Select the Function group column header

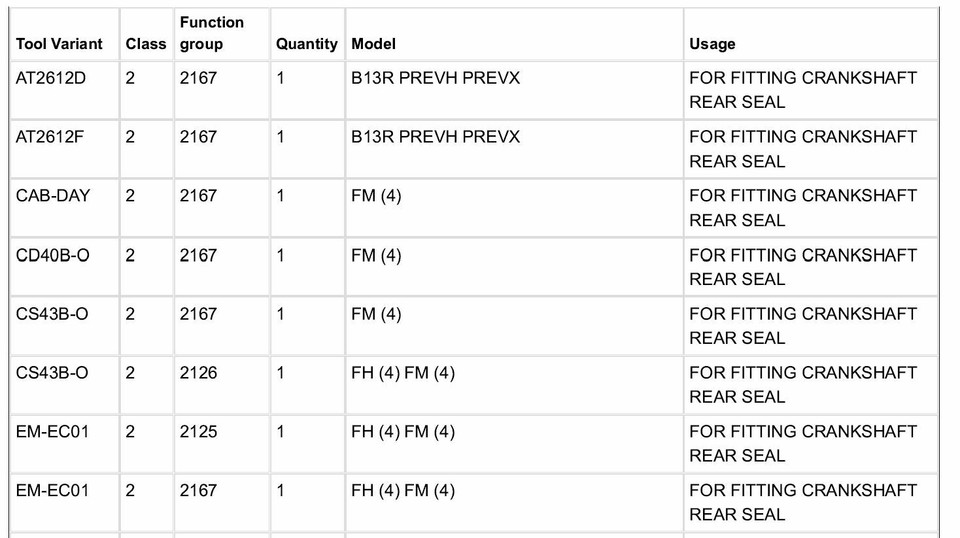(211, 33)
